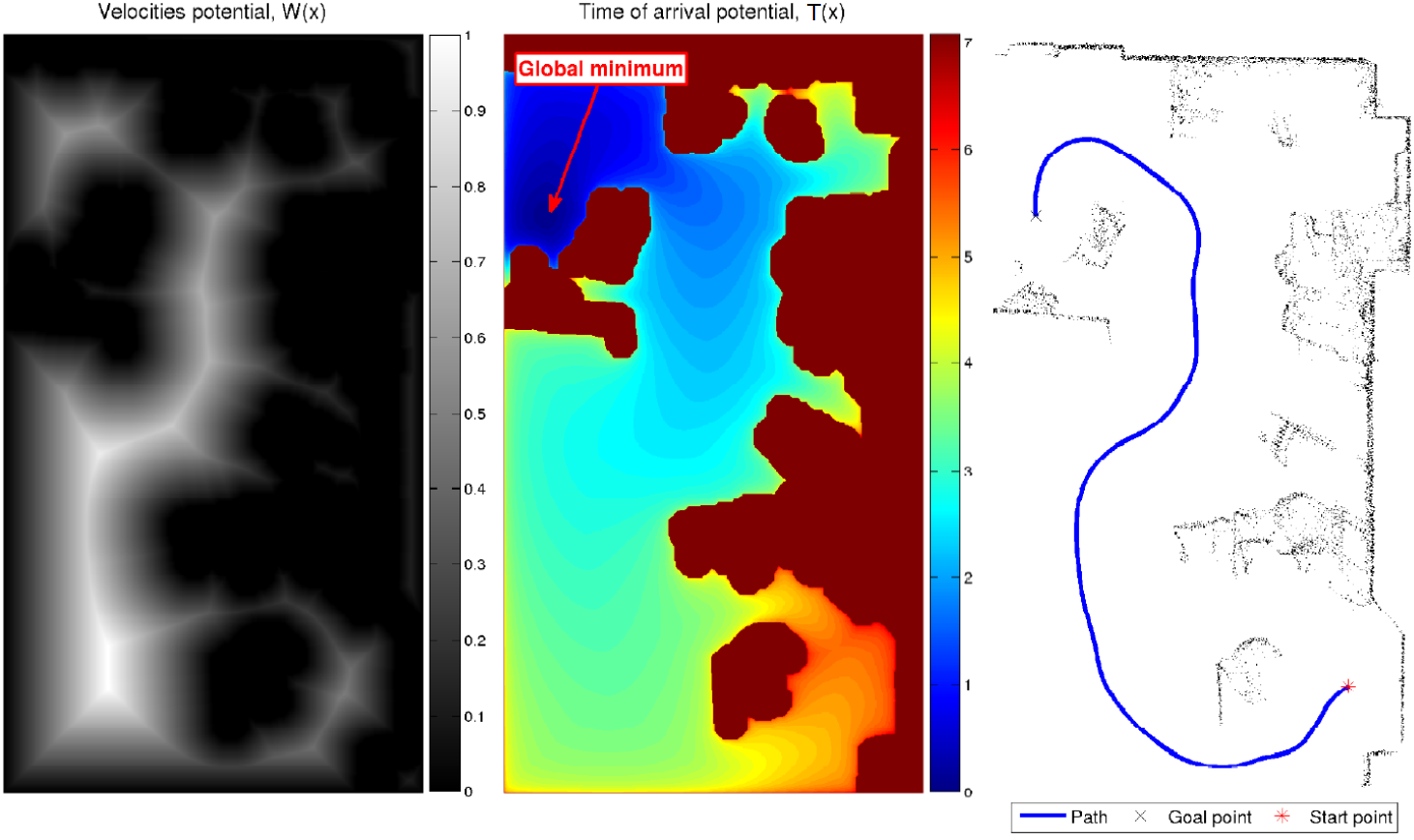
Task: Click the 'Global minimum' annotation label
Action: (x=600, y=69)
